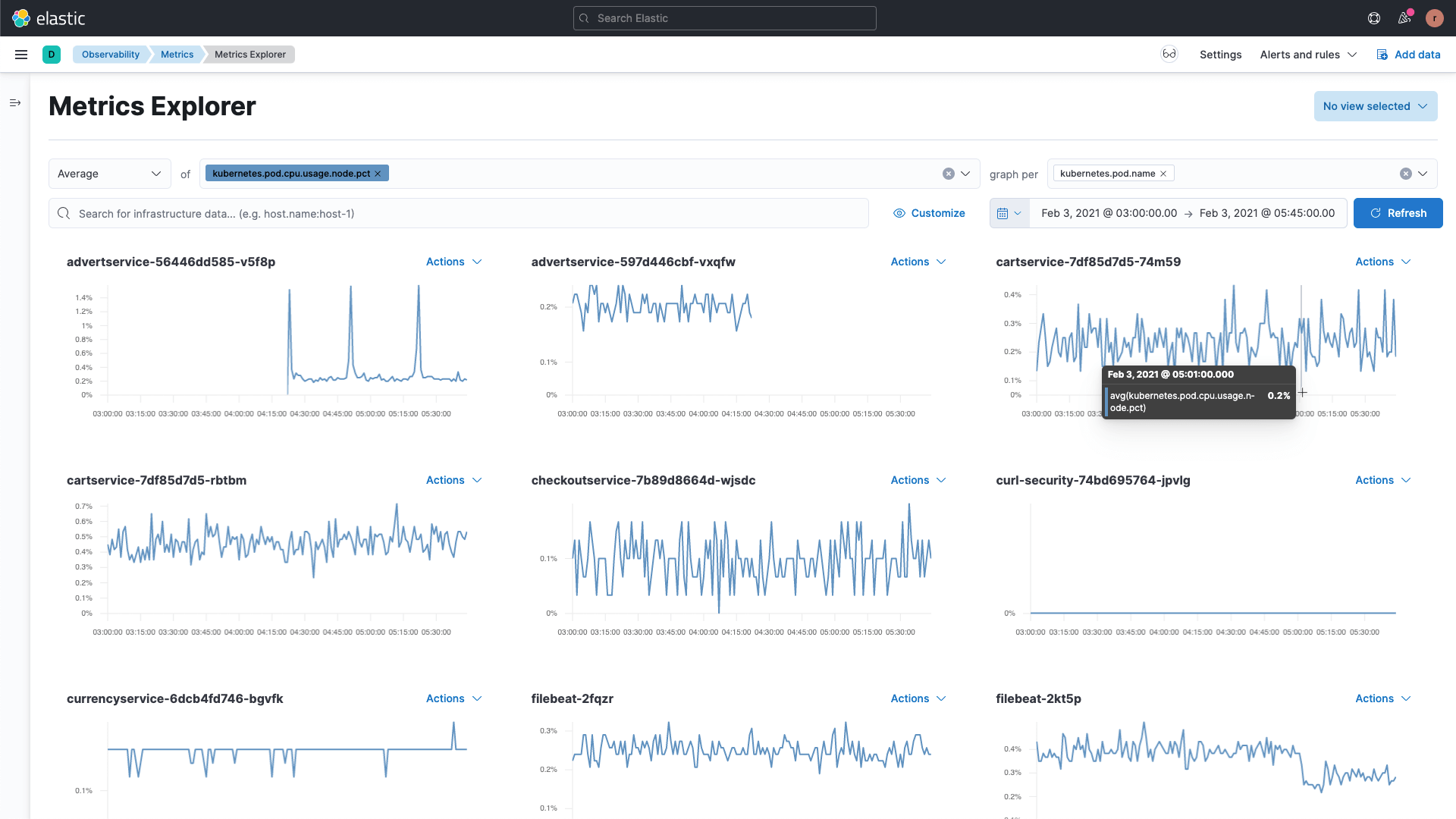
Task: Click the Refresh button
Action: 1398,213
